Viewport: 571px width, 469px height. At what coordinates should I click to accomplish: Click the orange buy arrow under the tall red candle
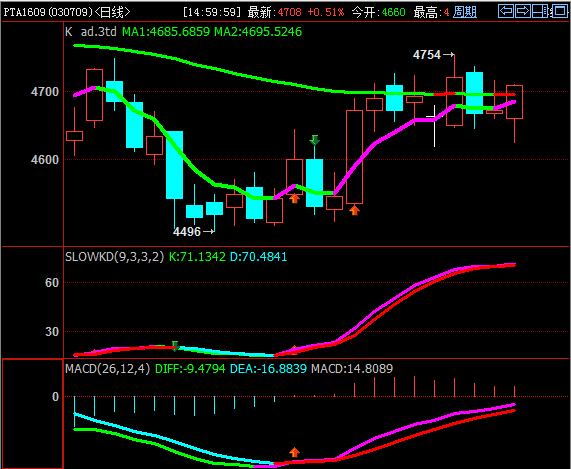click(354, 210)
